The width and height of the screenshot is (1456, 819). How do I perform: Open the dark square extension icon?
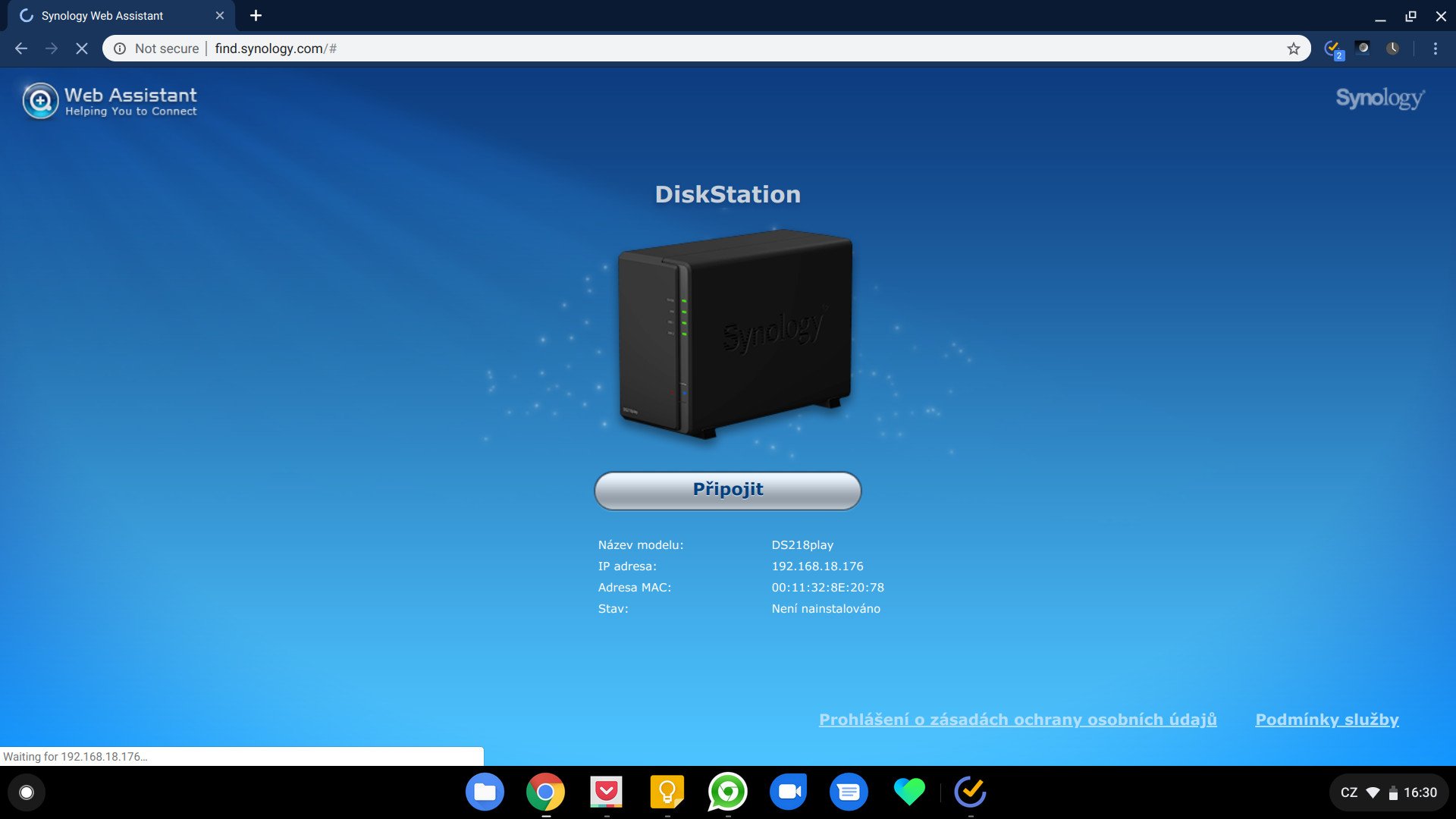click(1363, 49)
